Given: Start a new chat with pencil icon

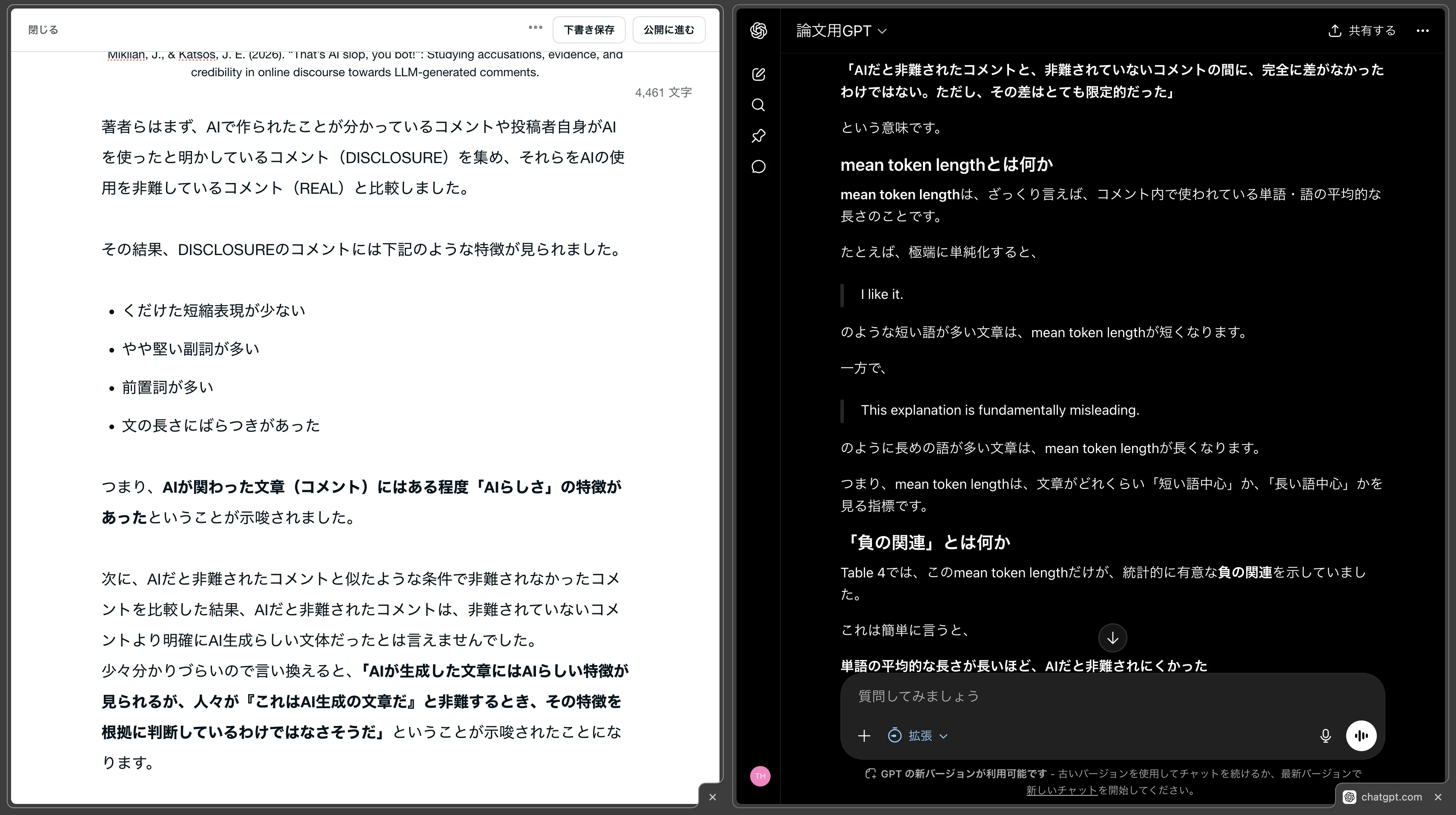Looking at the screenshot, I should point(759,74).
